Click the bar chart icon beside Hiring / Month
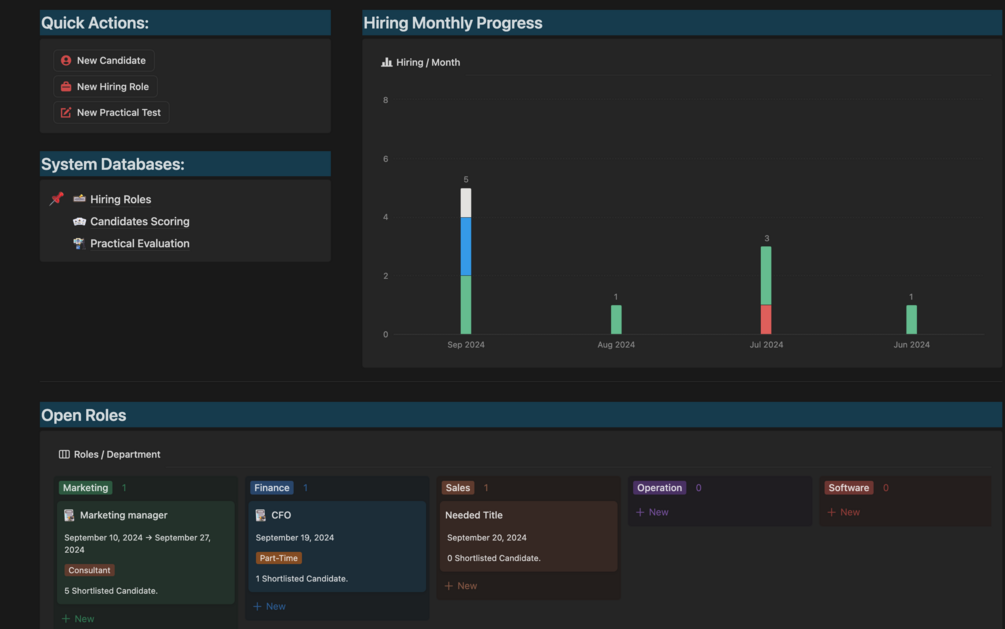Image resolution: width=1005 pixels, height=629 pixels. [x=386, y=62]
